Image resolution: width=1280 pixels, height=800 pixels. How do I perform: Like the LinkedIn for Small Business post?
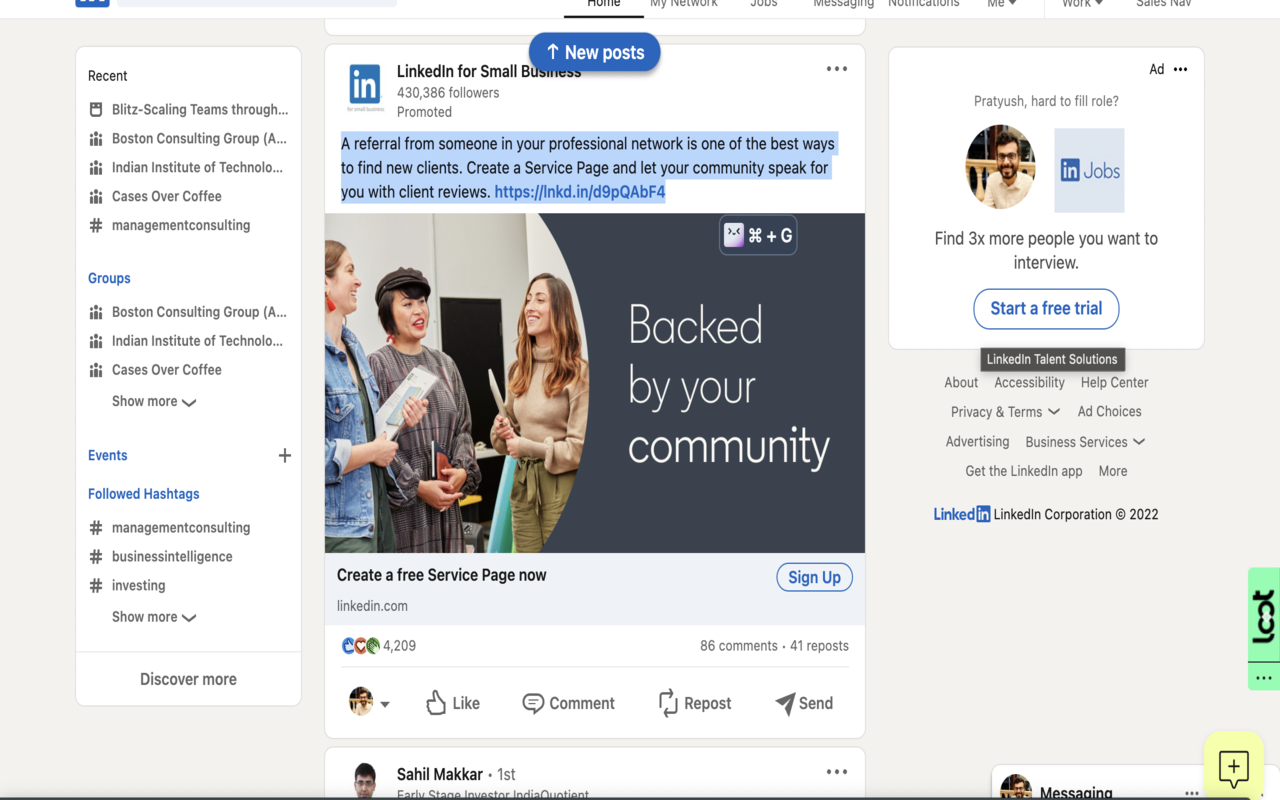pyautogui.click(x=453, y=703)
